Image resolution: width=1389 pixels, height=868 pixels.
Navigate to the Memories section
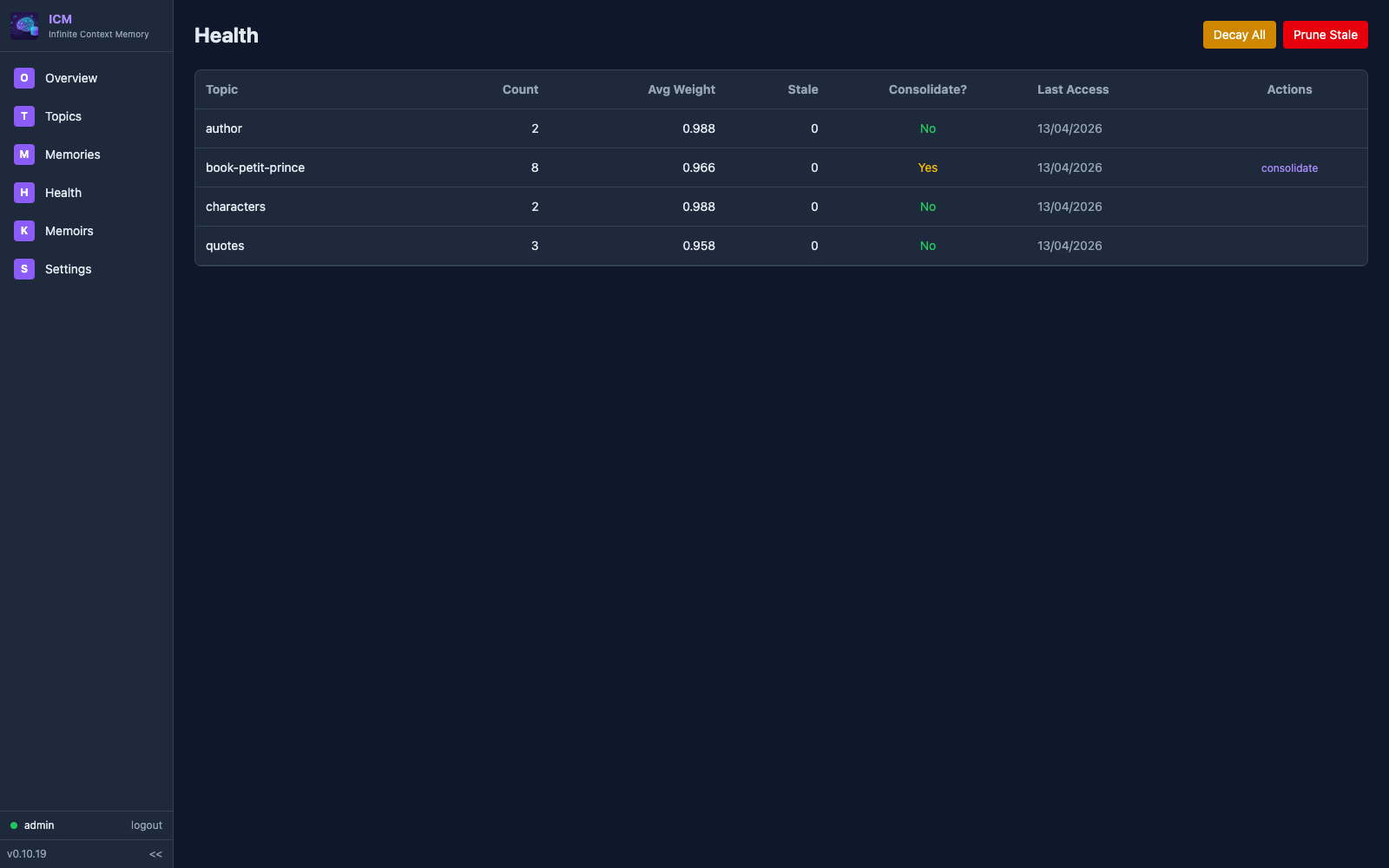tap(73, 154)
